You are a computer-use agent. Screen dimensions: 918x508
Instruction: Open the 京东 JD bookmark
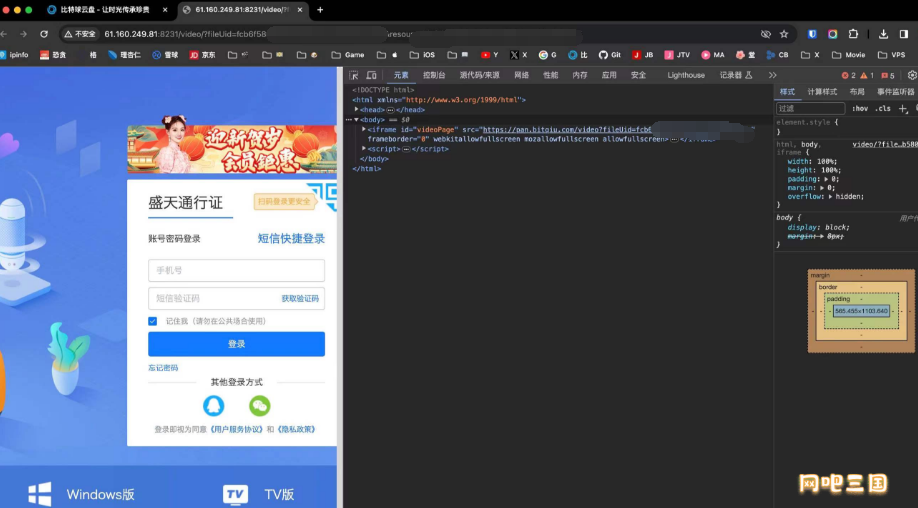coord(202,55)
